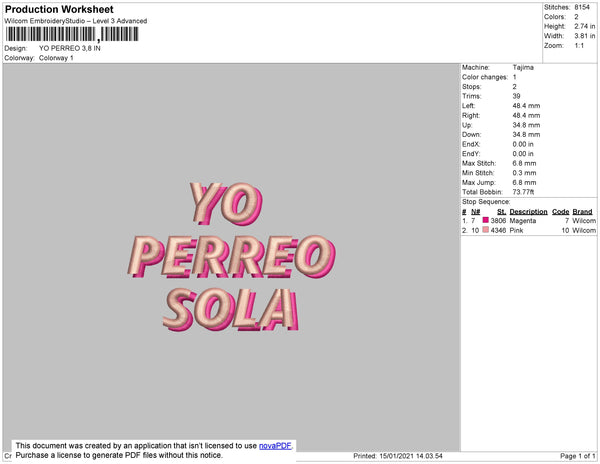The image size is (600, 464).
Task: Click the 'Color changes:' label
Action: 485,77
